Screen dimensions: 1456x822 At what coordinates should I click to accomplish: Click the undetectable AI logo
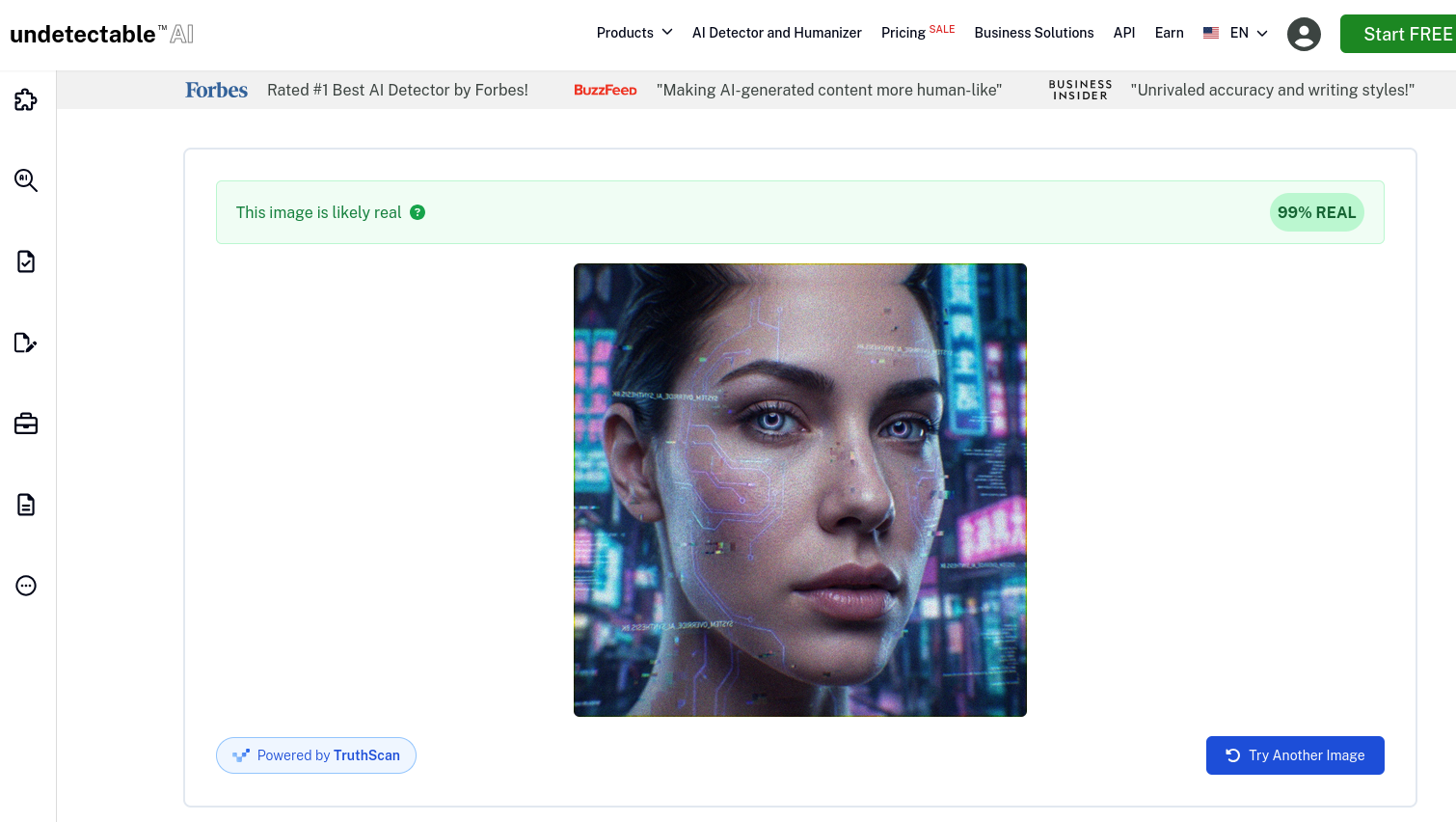click(101, 33)
